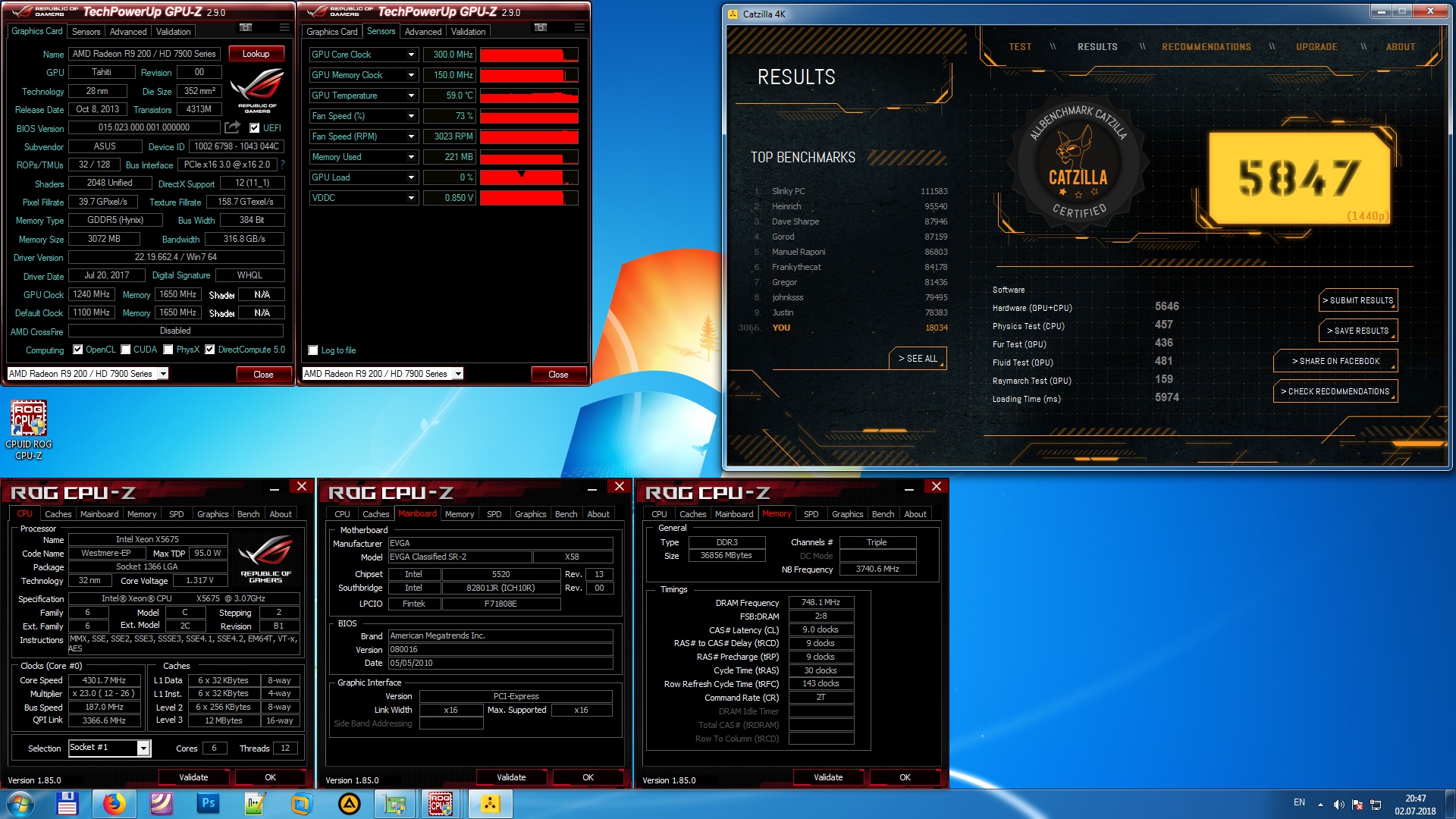Viewport: 1456px width, 819px height.
Task: Open CPU-Z Socket #1 selection dropdown
Action: 143,748
